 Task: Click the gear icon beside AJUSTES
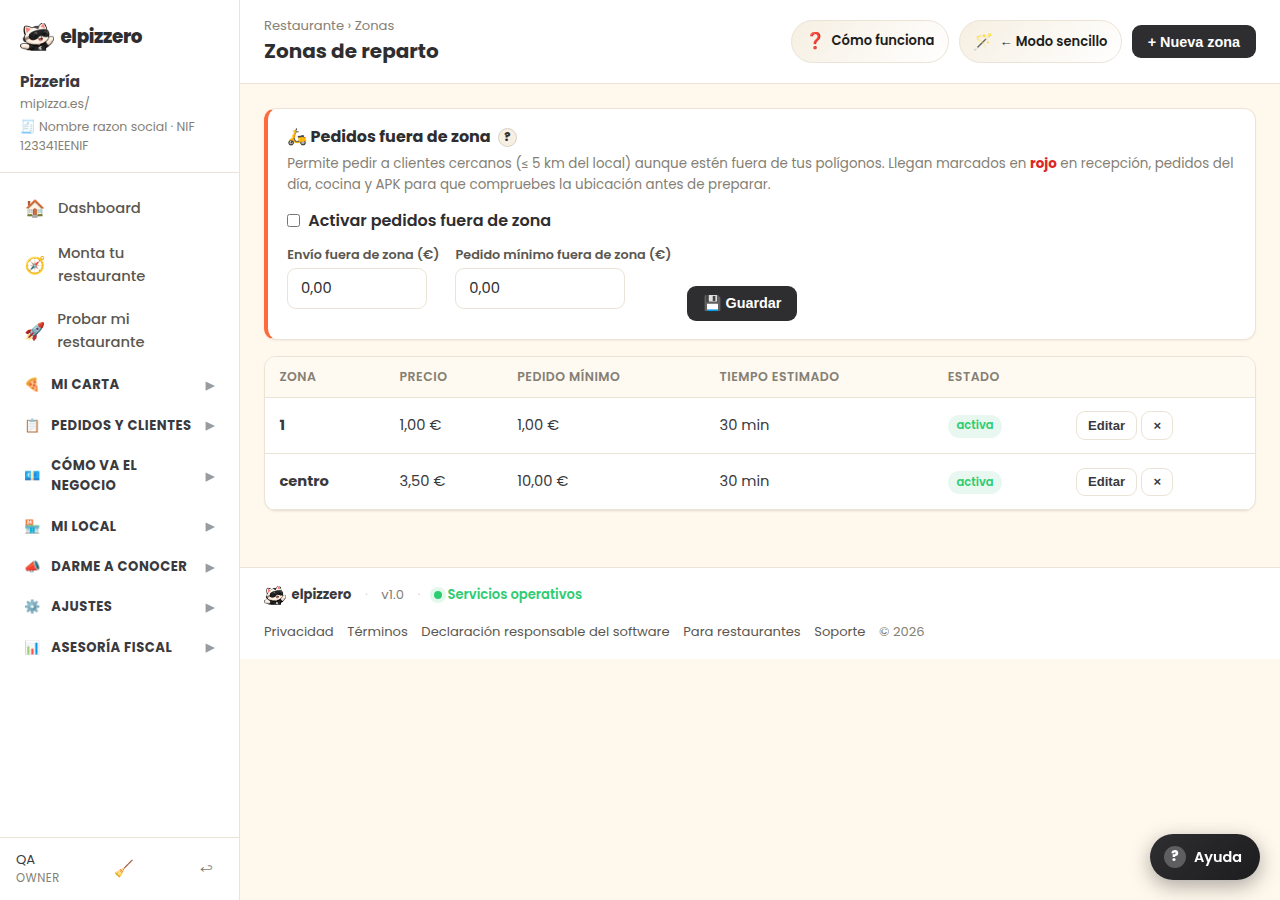[32, 607]
